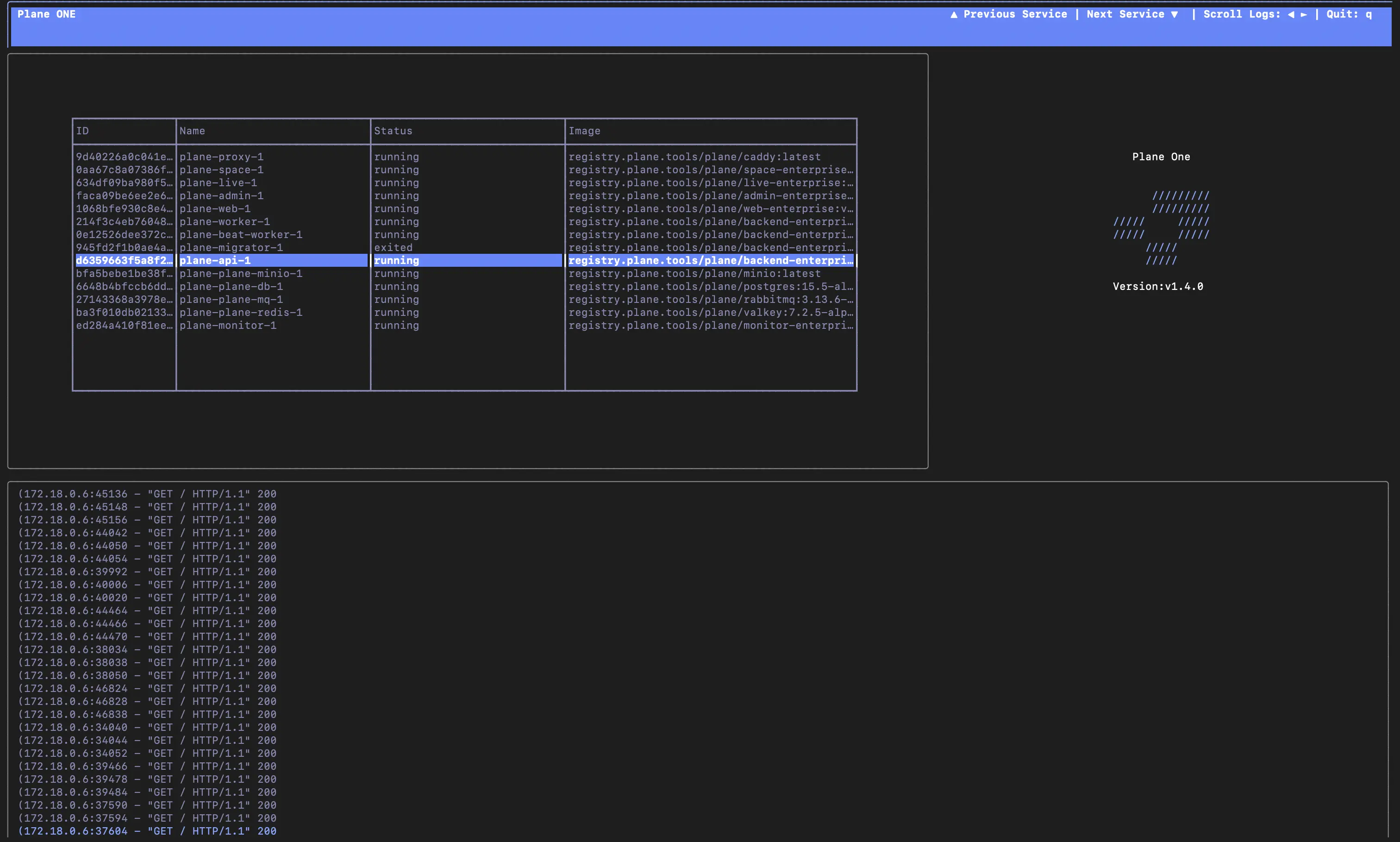The image size is (1400, 842).
Task: Click the up arrow before Previous Service
Action: click(954, 14)
